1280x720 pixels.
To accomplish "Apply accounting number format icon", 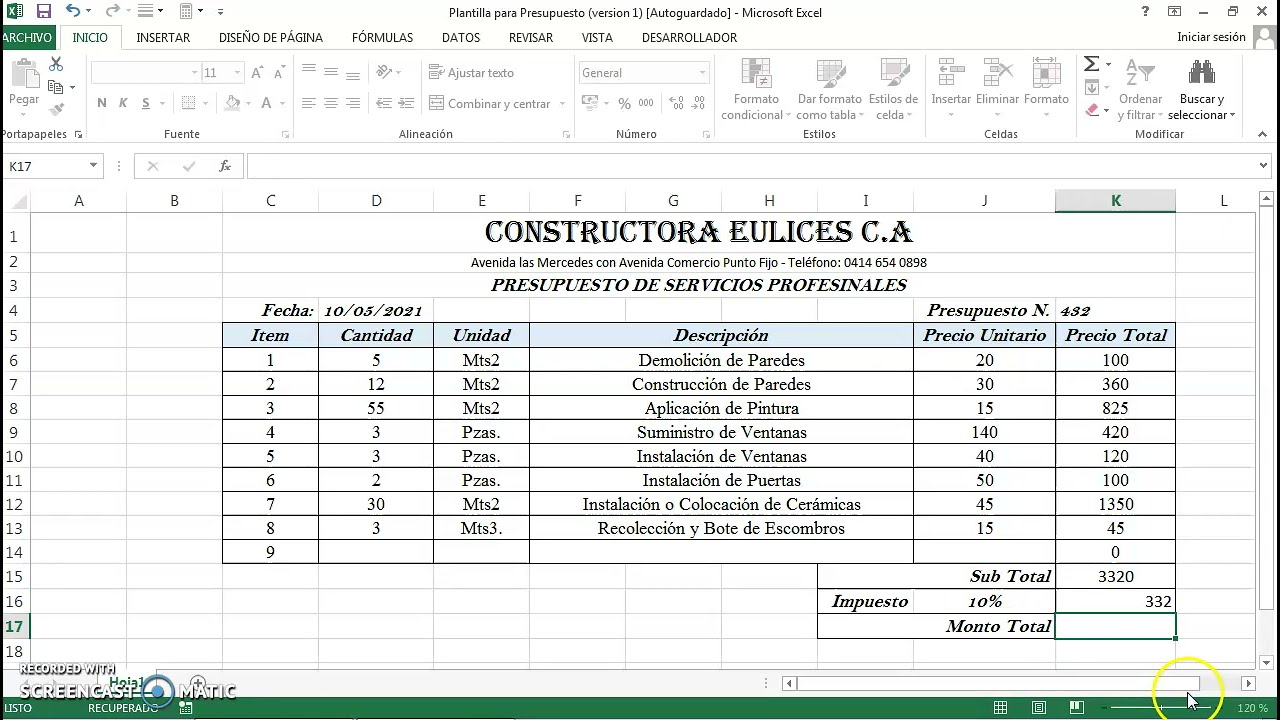I will tap(590, 103).
